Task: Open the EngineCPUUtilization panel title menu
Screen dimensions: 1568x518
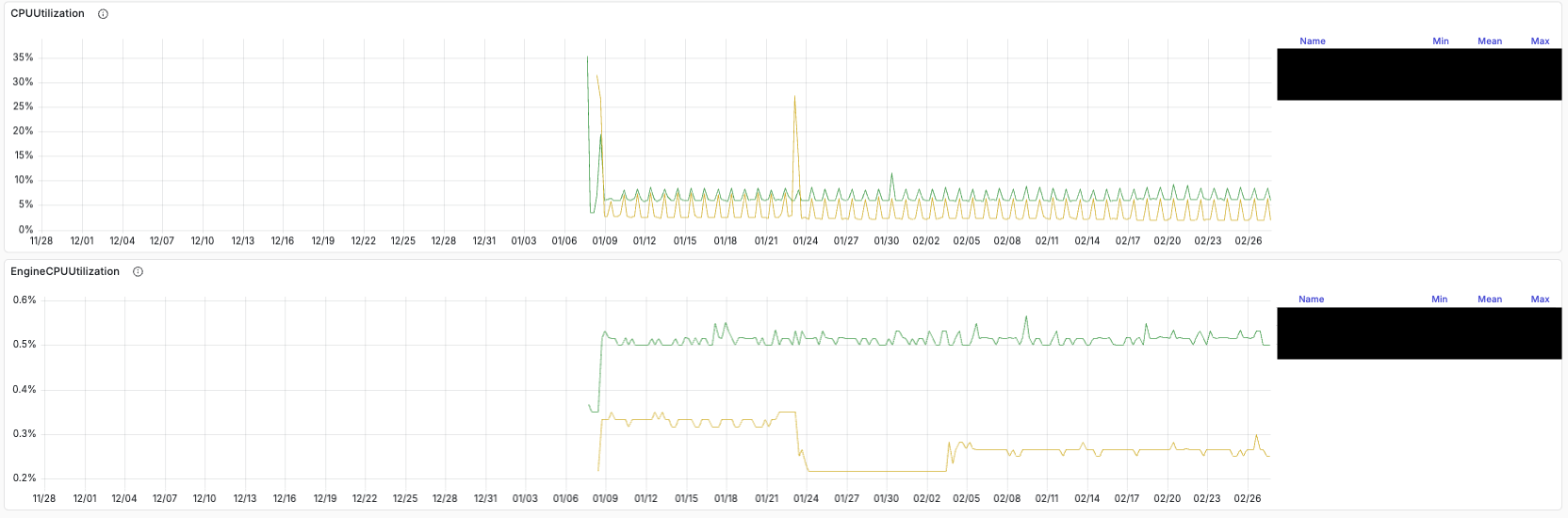Action: [x=65, y=272]
